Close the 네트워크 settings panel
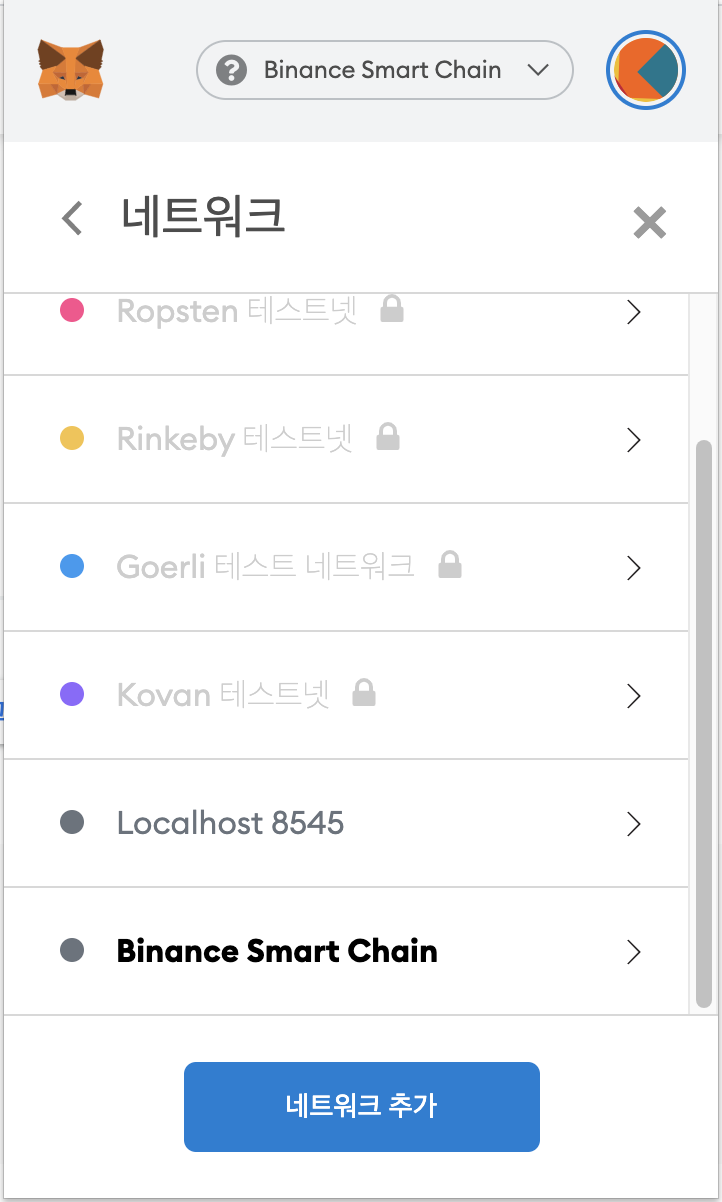Image resolution: width=722 pixels, height=1202 pixels. click(x=650, y=222)
